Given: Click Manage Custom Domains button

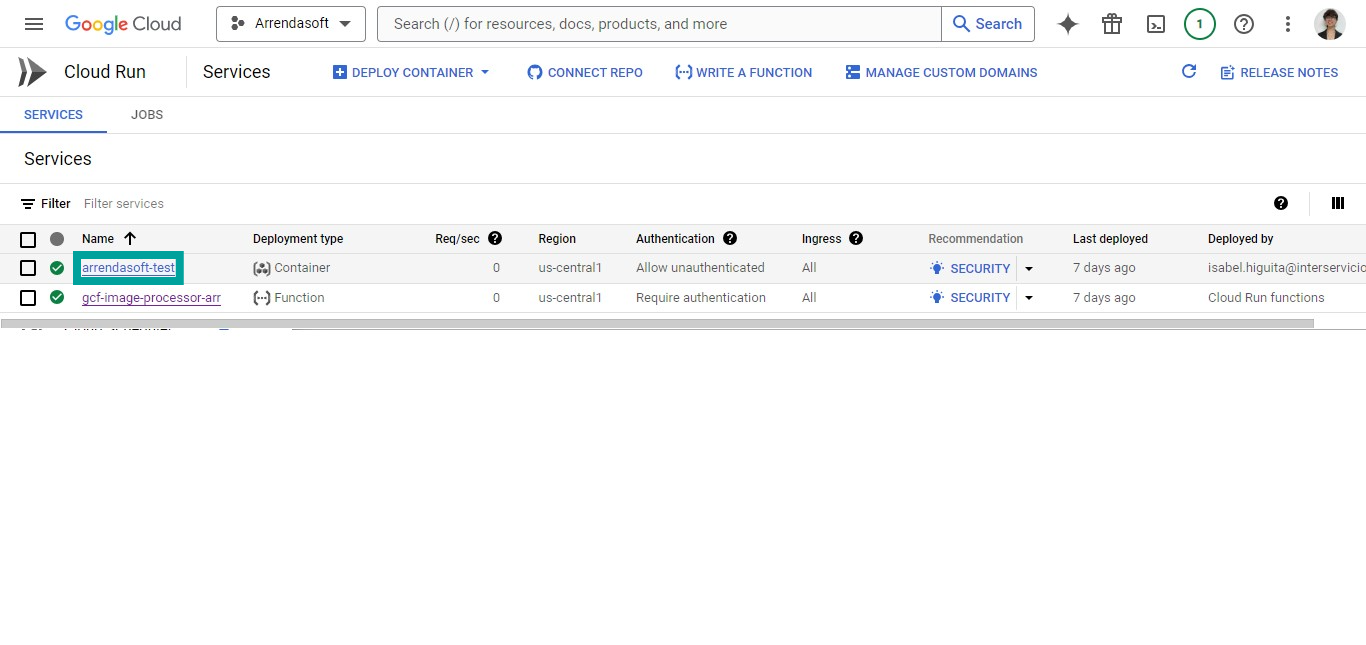Looking at the screenshot, I should point(941,72).
